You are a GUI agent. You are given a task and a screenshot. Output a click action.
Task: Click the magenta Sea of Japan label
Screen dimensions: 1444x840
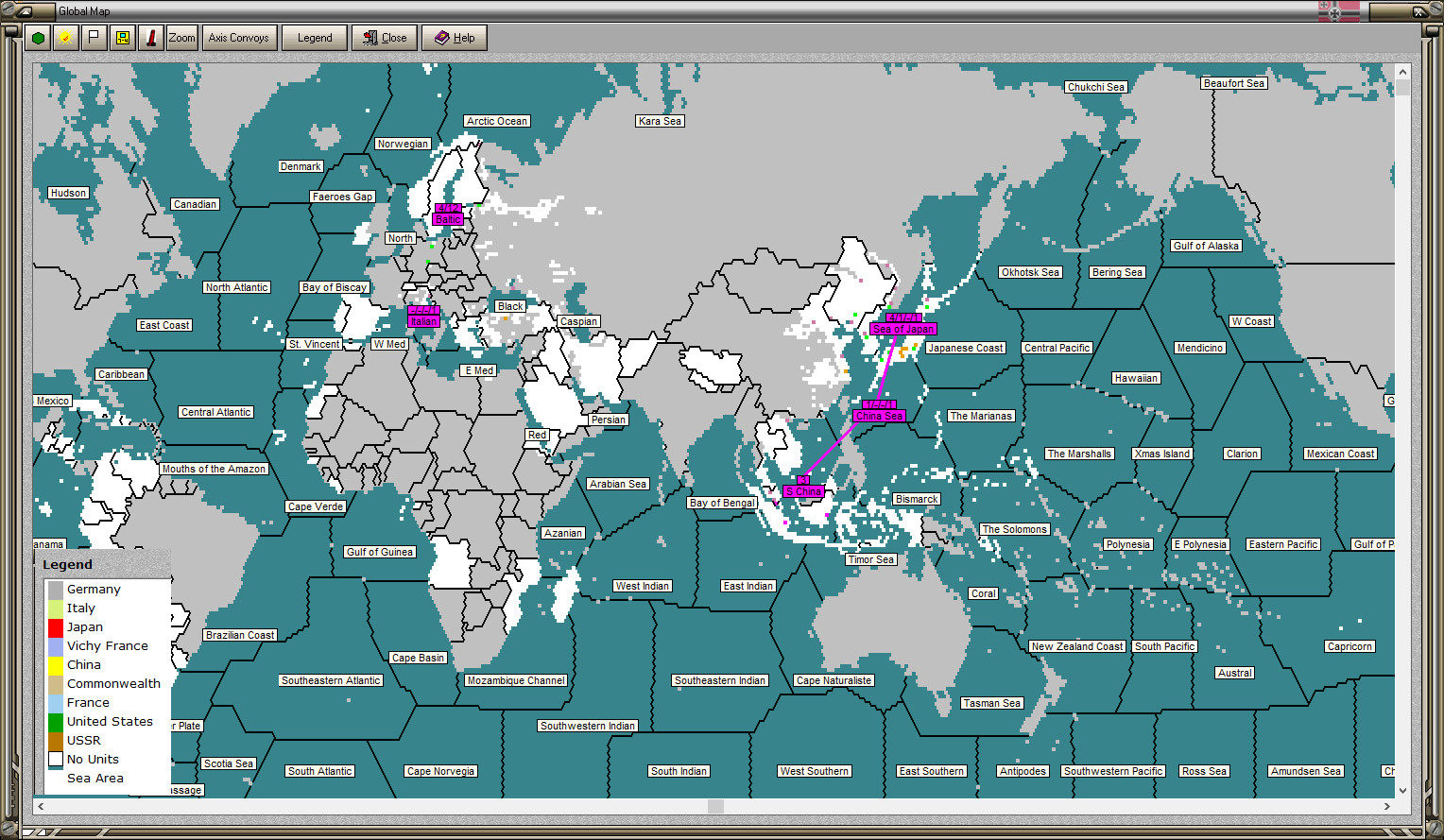pos(903,329)
